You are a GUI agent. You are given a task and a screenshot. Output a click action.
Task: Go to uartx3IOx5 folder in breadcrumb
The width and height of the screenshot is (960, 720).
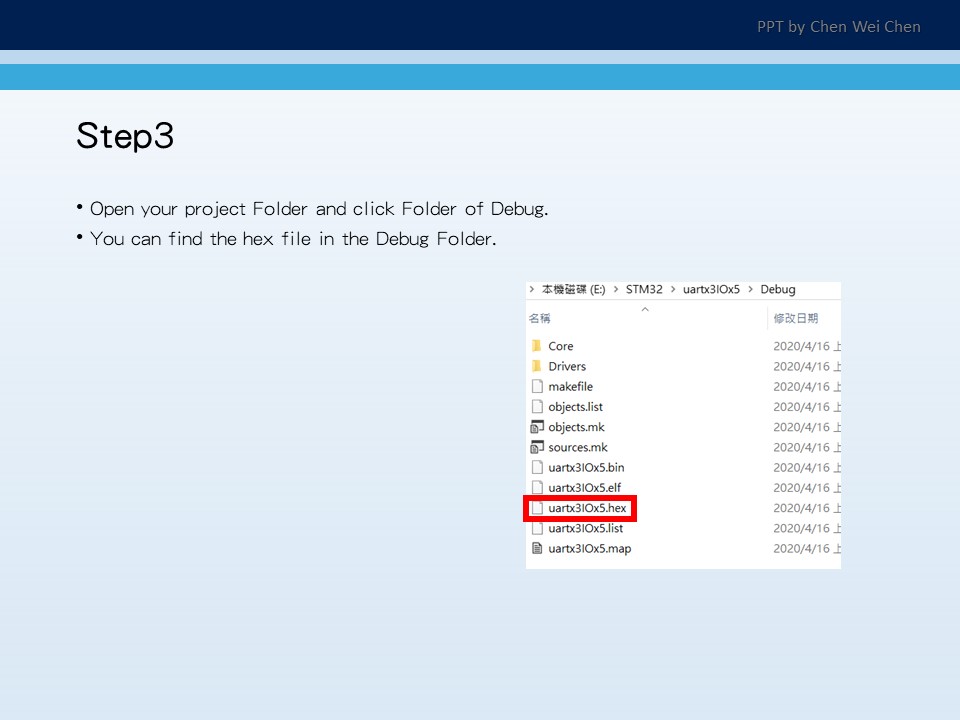[x=711, y=289]
